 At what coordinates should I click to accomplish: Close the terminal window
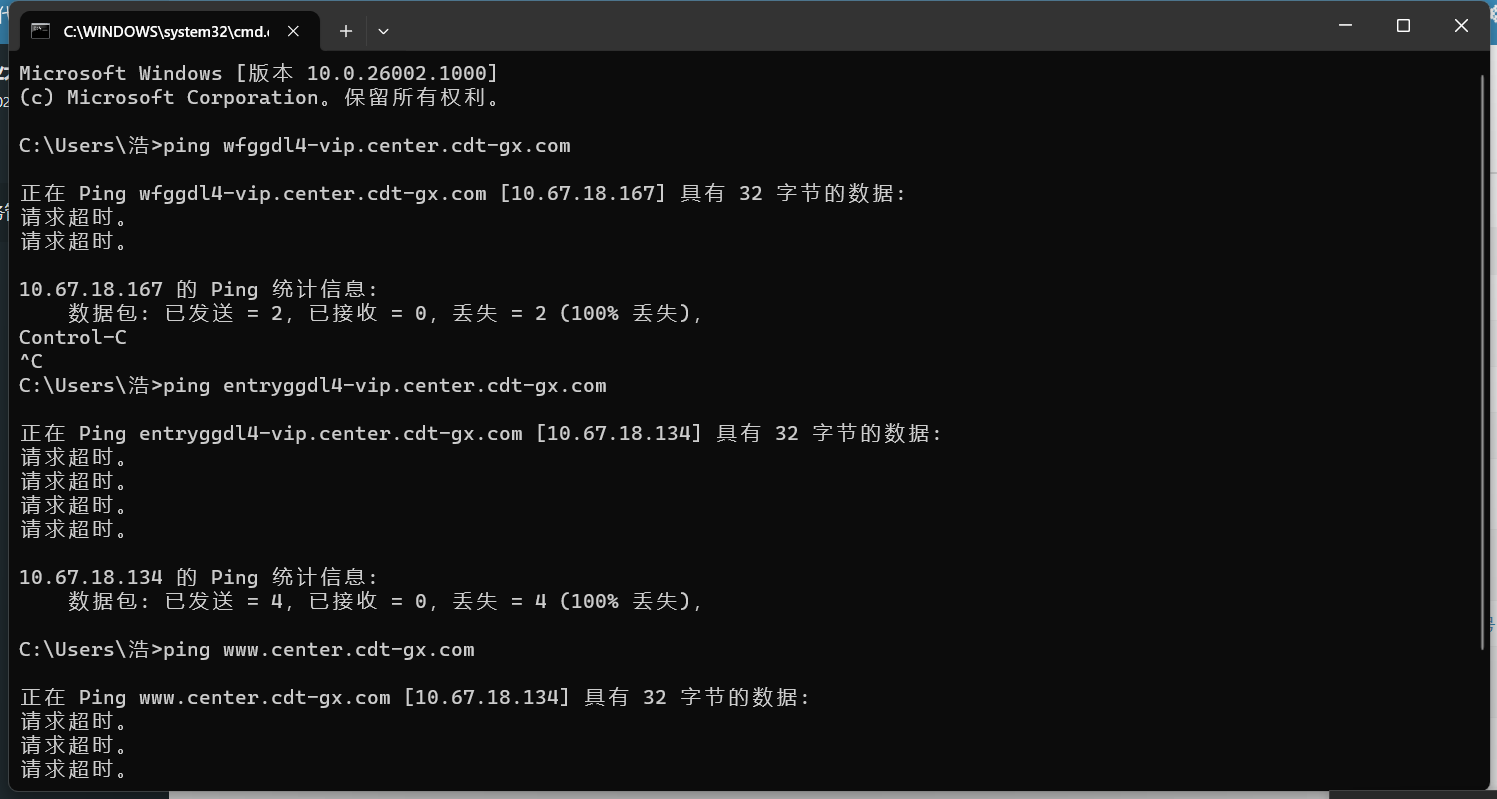click(1462, 26)
